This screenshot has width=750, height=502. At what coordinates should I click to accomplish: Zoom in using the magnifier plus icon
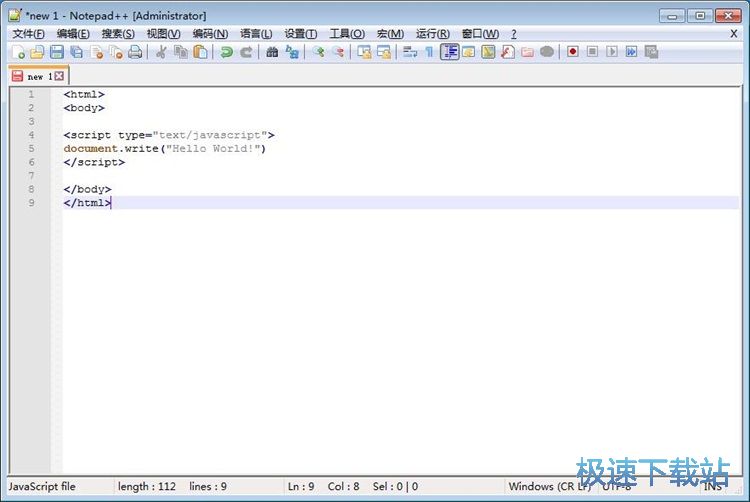(x=318, y=52)
